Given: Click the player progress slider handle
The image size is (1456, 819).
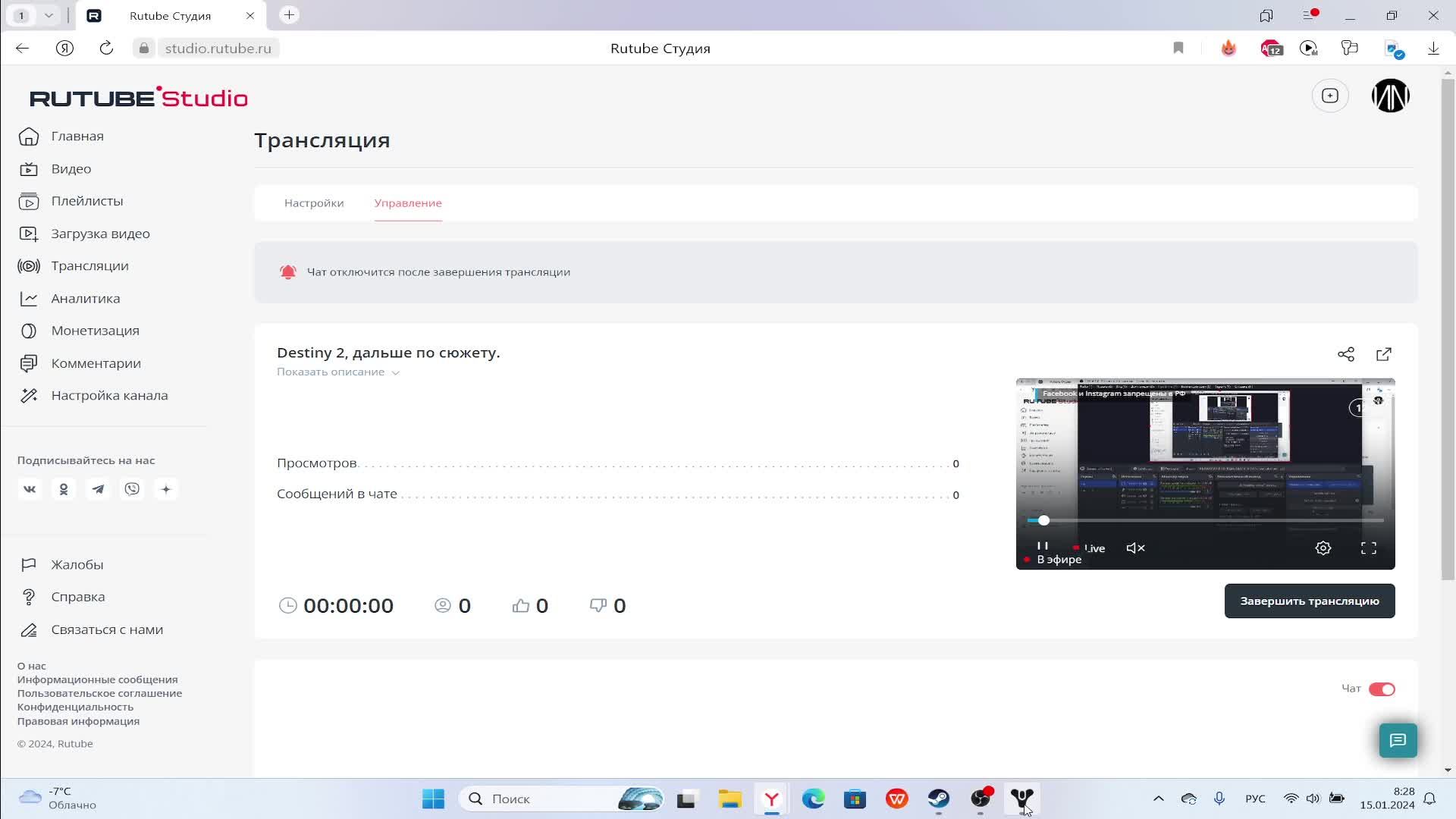Looking at the screenshot, I should point(1043,520).
